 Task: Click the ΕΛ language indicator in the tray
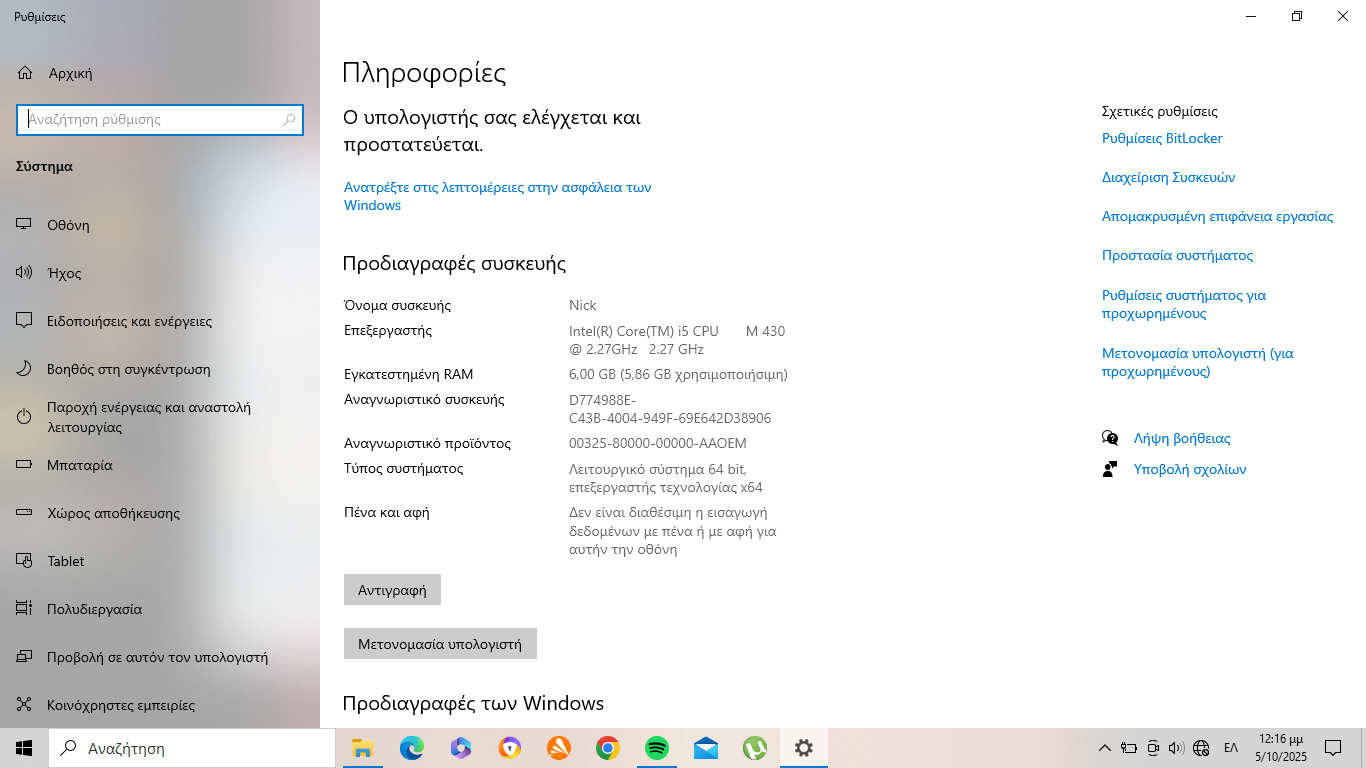point(1231,748)
